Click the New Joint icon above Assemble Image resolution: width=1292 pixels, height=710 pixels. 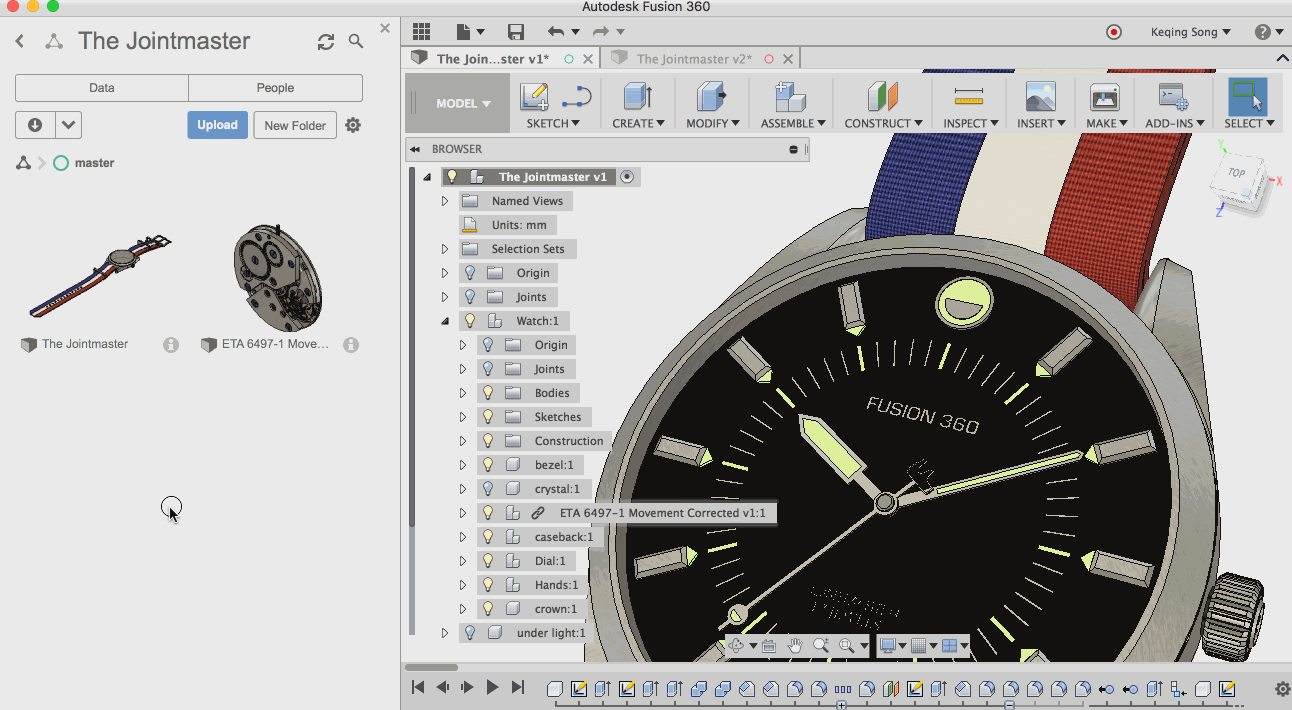[790, 97]
